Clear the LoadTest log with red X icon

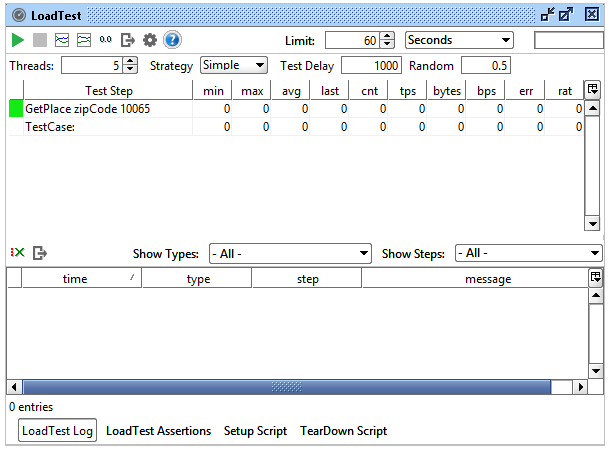[17, 253]
